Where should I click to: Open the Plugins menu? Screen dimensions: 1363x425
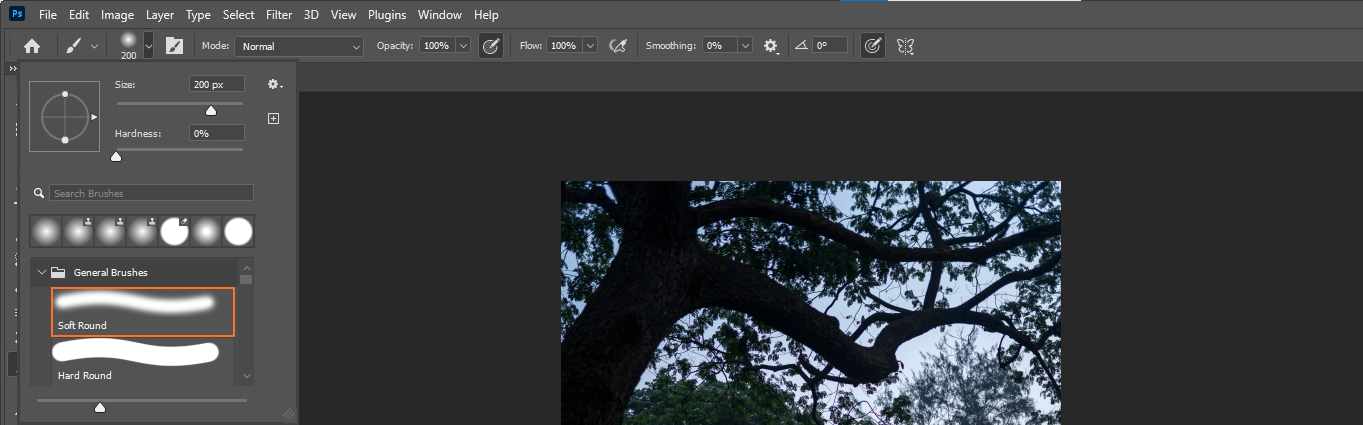[387, 15]
